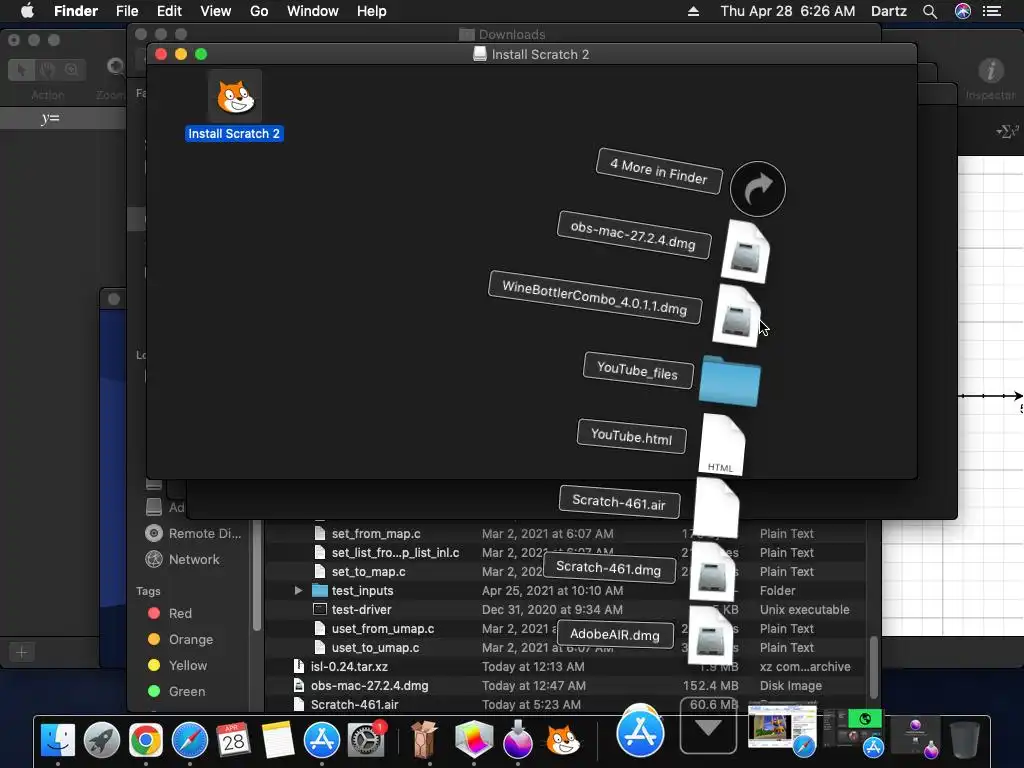Select obs-mac-27.2.4.dmg row in Downloads list

(566, 685)
